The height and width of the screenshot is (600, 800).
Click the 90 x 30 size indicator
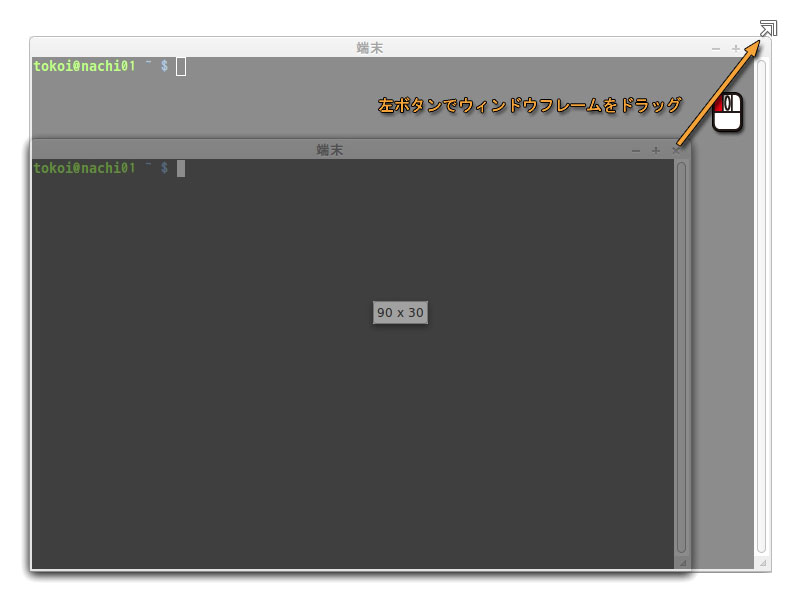[x=400, y=313]
